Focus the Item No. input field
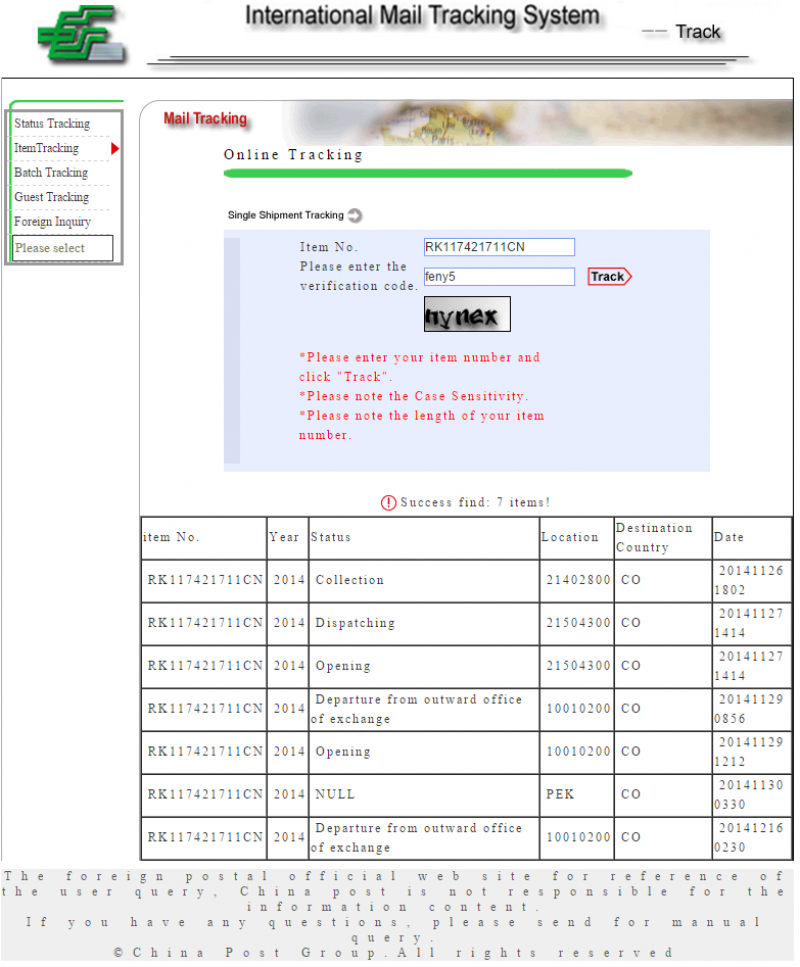Image resolution: width=800 pixels, height=967 pixels. [499, 247]
